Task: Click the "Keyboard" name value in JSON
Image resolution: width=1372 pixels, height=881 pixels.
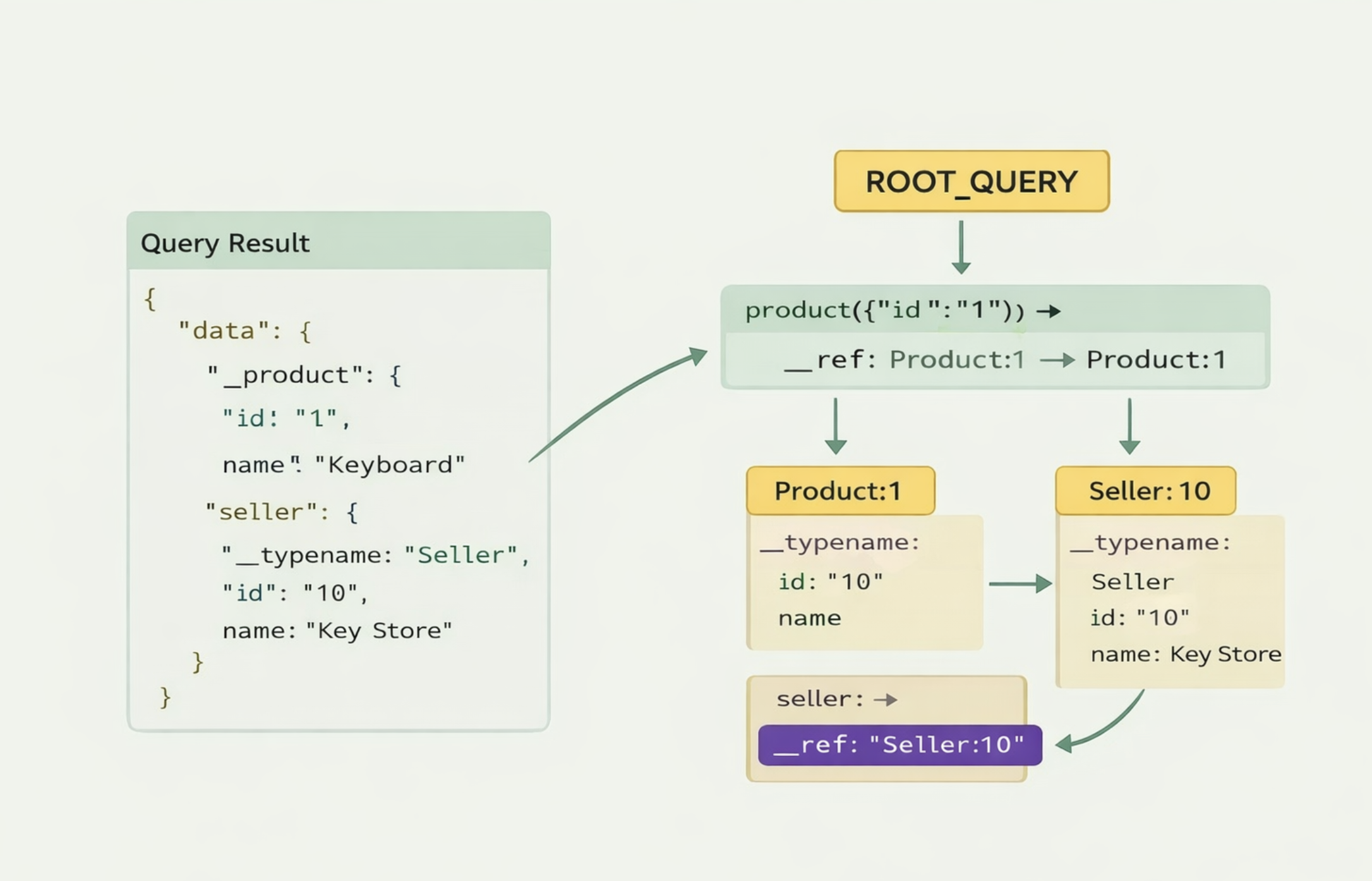Action: click(x=390, y=465)
